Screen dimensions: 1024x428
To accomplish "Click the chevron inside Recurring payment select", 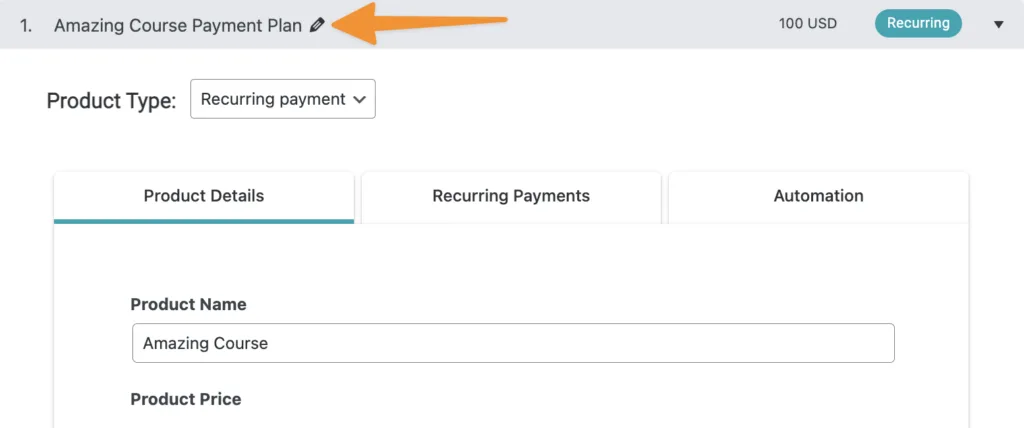I will click(x=360, y=99).
